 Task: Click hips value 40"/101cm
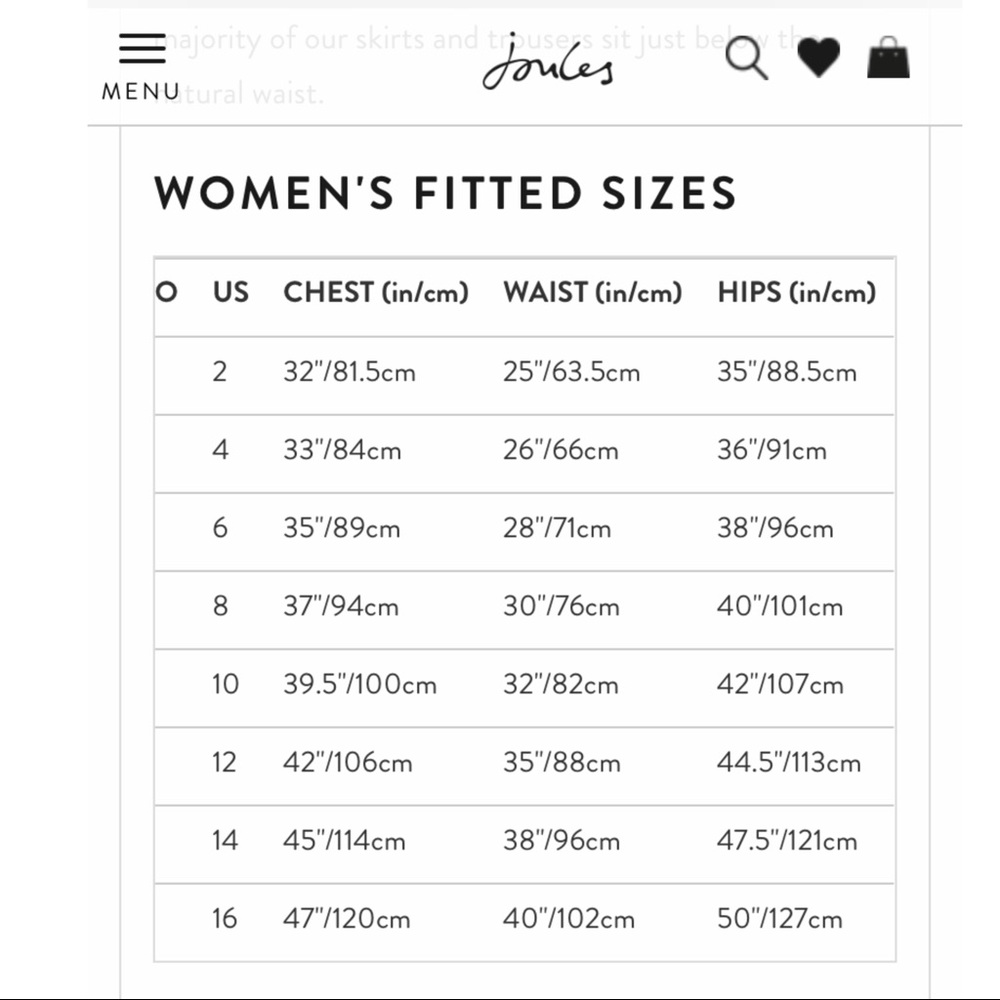point(780,606)
